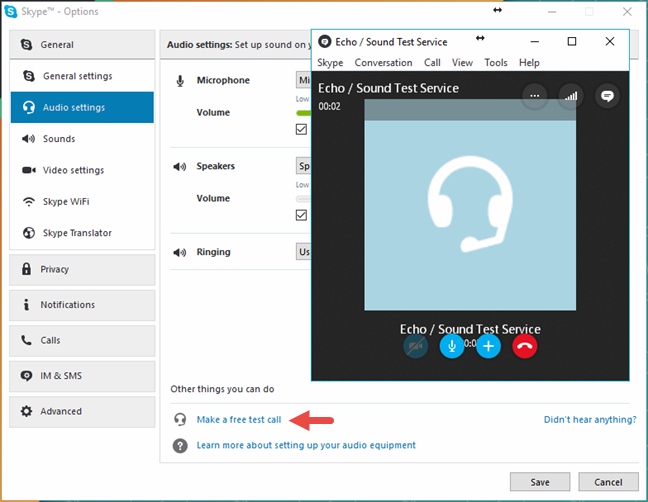Click the speaker icon beside Sounds

pos(29,139)
